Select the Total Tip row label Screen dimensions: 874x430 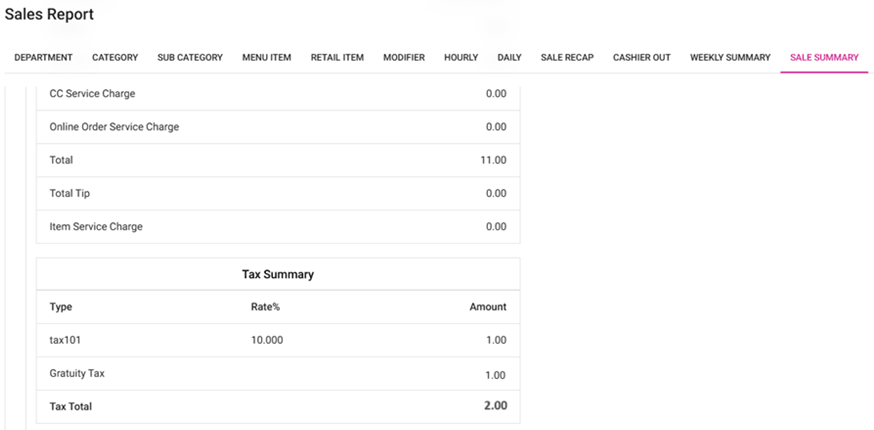tap(70, 193)
